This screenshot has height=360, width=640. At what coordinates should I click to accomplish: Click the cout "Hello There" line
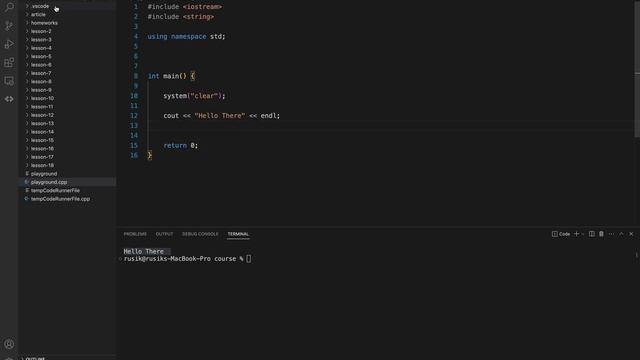click(222, 116)
